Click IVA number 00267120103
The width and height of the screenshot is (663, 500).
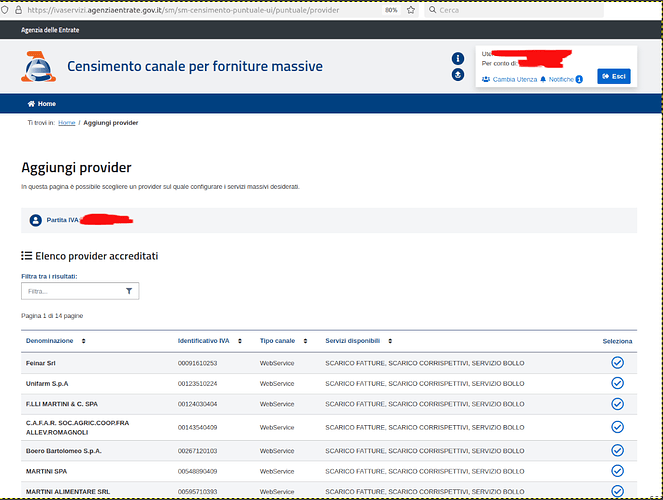[x=197, y=451]
